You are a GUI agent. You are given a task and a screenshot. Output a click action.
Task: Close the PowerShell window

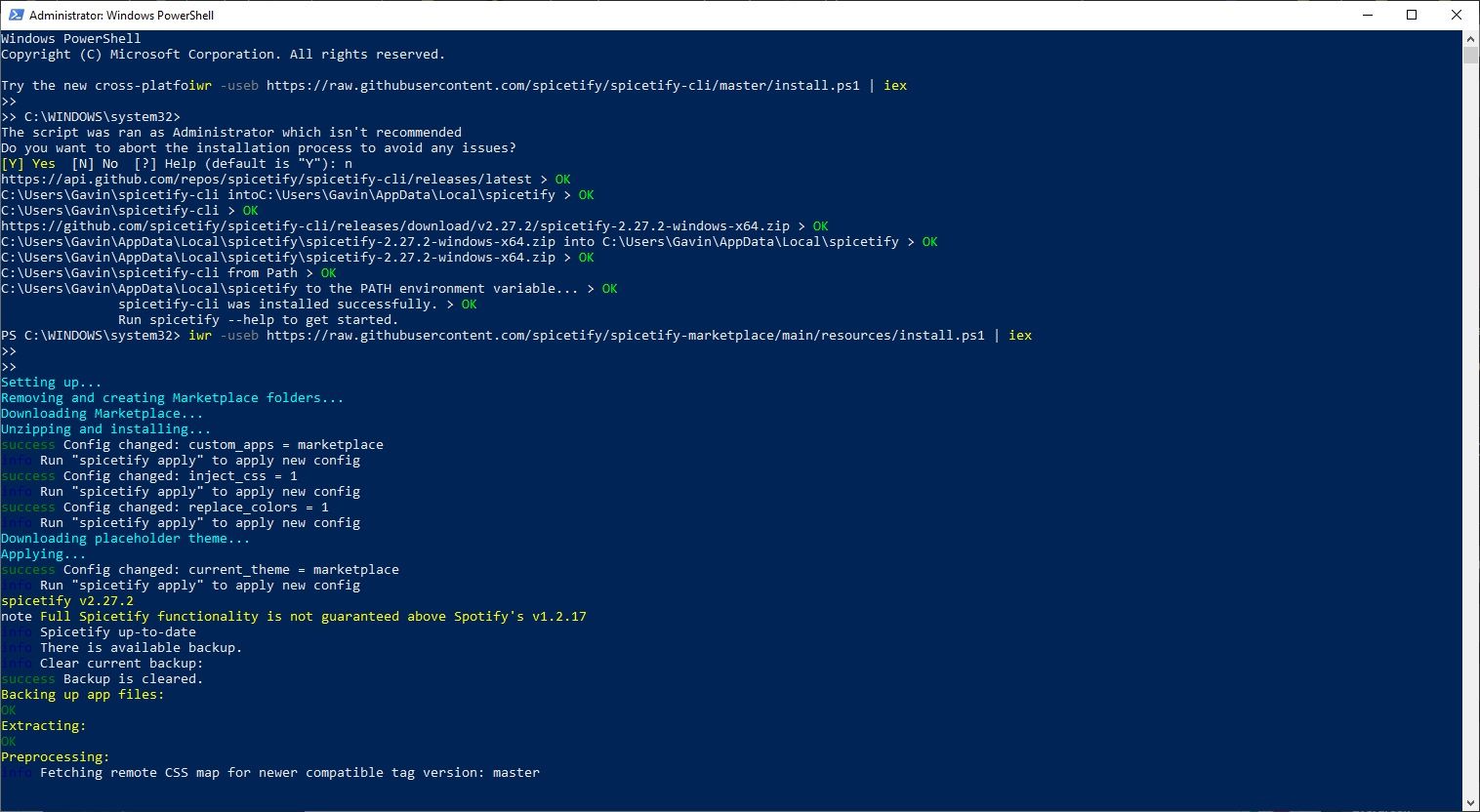(x=1457, y=15)
